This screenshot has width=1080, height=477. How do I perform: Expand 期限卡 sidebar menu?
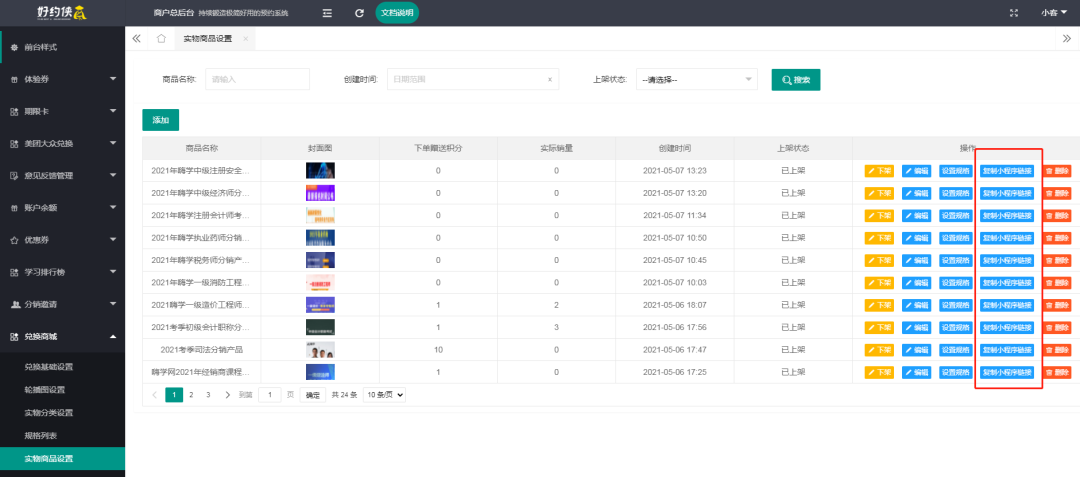click(x=63, y=112)
